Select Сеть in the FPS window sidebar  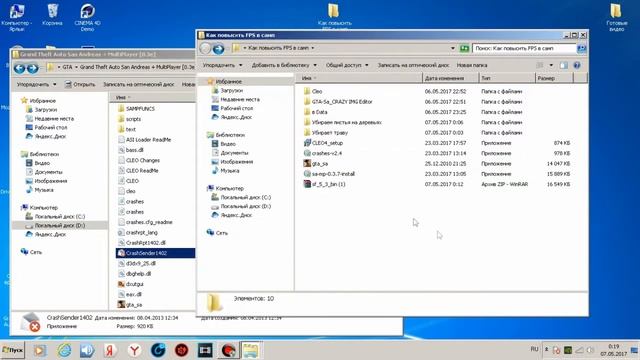pos(218,233)
